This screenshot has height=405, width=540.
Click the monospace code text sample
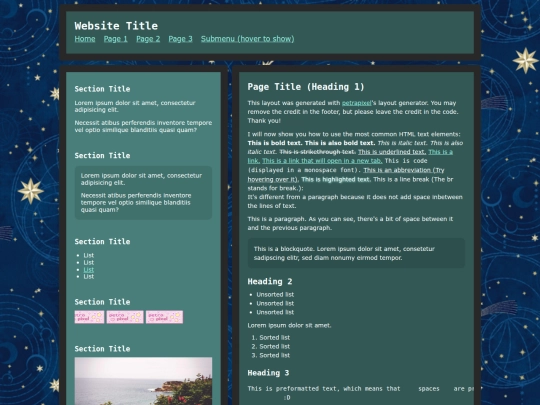[338, 165]
